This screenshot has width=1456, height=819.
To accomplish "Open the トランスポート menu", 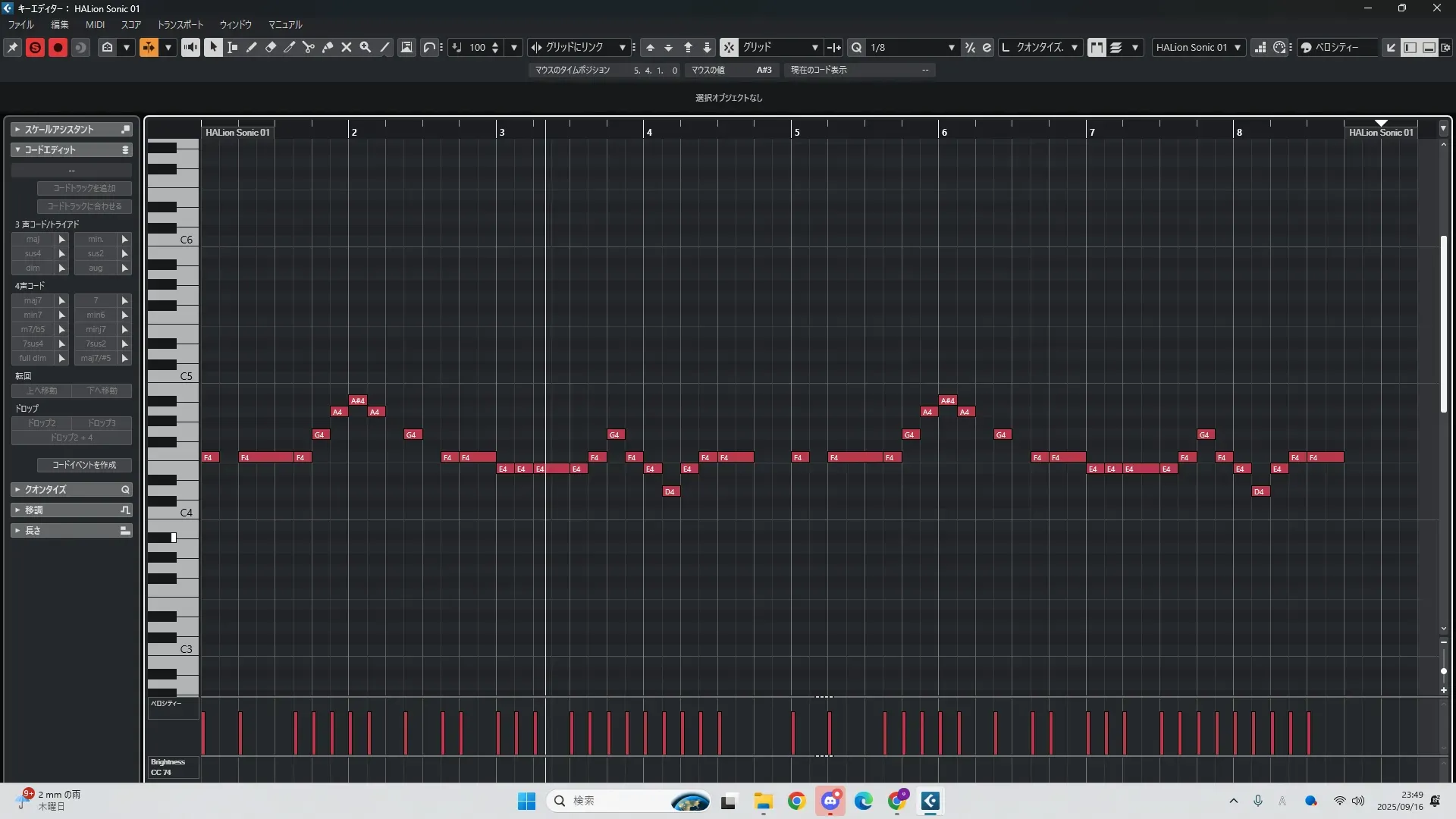I will click(180, 24).
